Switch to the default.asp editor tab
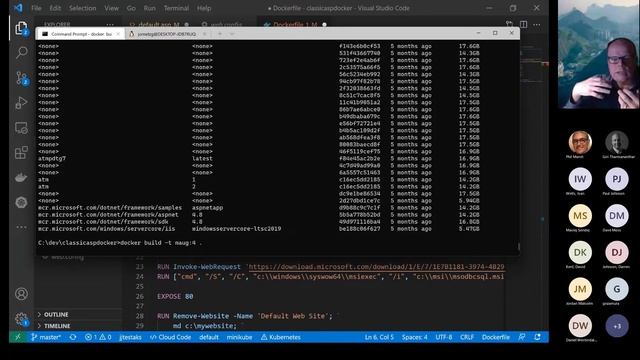The width and height of the screenshot is (640, 360). [159, 24]
